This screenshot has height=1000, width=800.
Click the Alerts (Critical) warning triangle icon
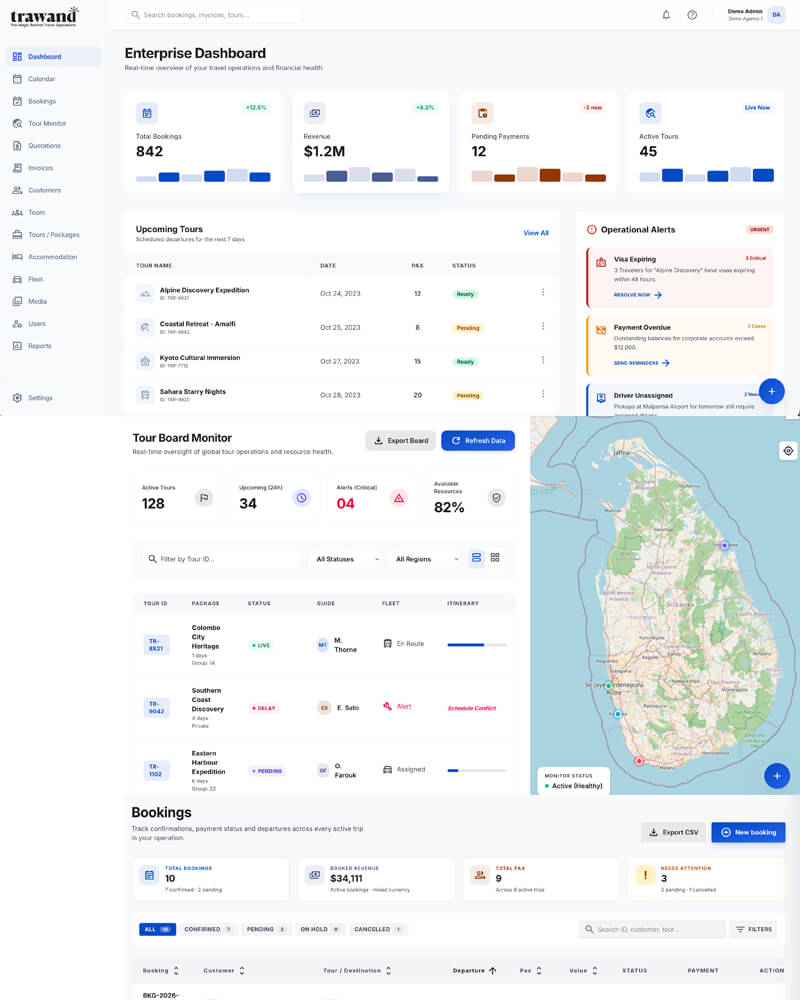399,498
